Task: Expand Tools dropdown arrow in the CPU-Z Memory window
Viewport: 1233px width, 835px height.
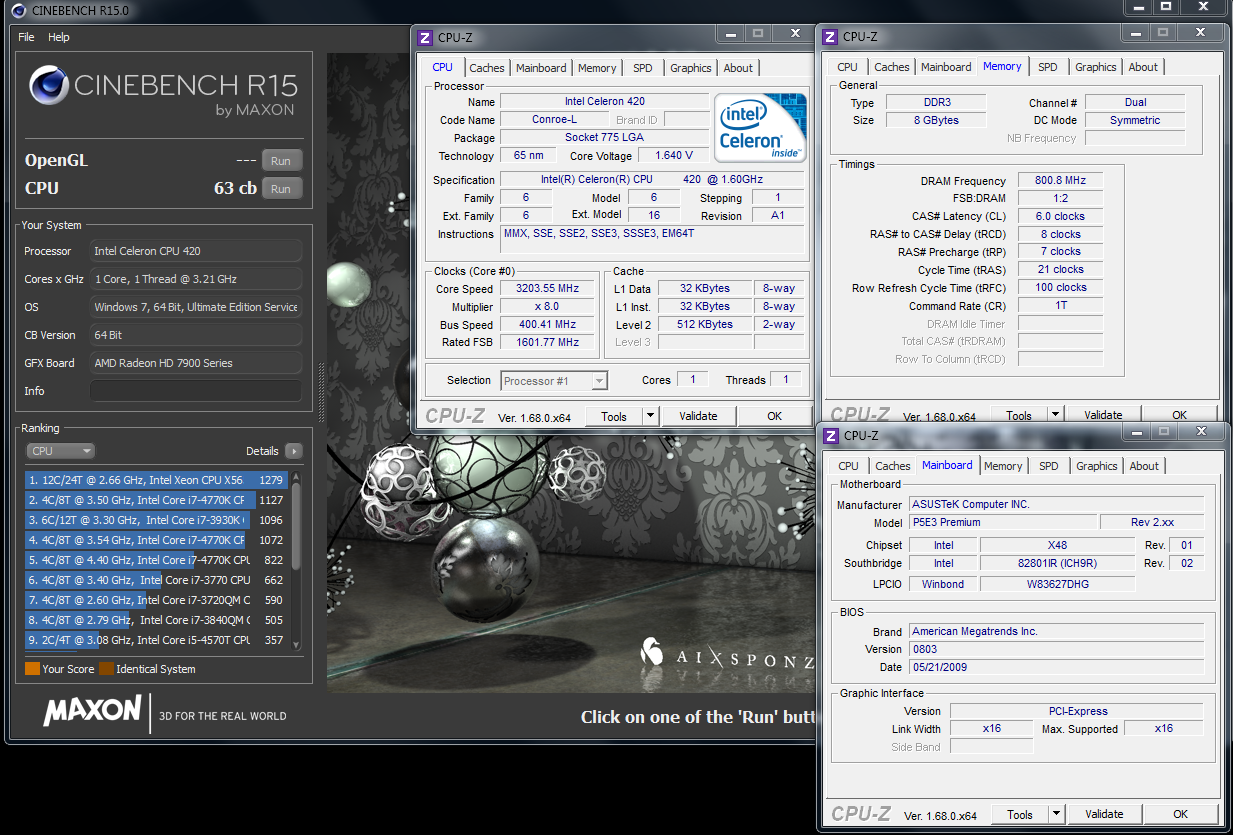Action: click(x=1055, y=415)
